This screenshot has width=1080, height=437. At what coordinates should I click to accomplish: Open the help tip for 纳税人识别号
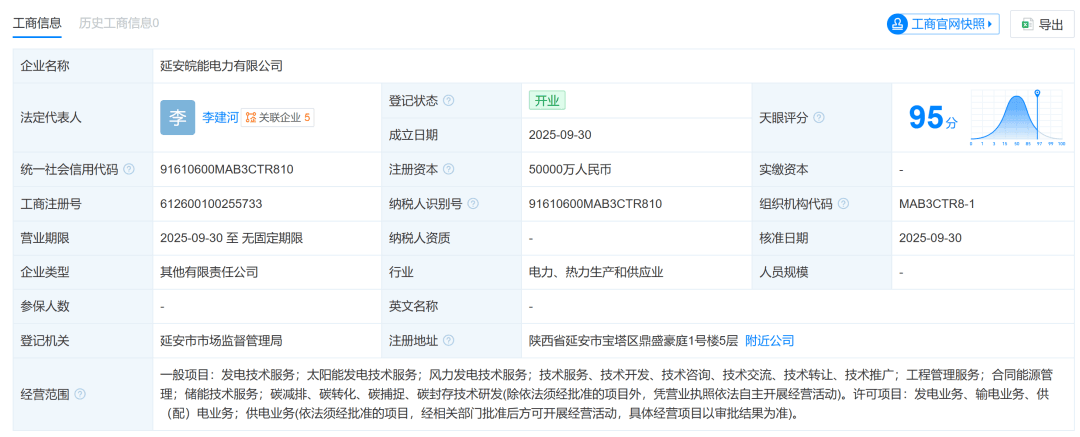point(472,204)
